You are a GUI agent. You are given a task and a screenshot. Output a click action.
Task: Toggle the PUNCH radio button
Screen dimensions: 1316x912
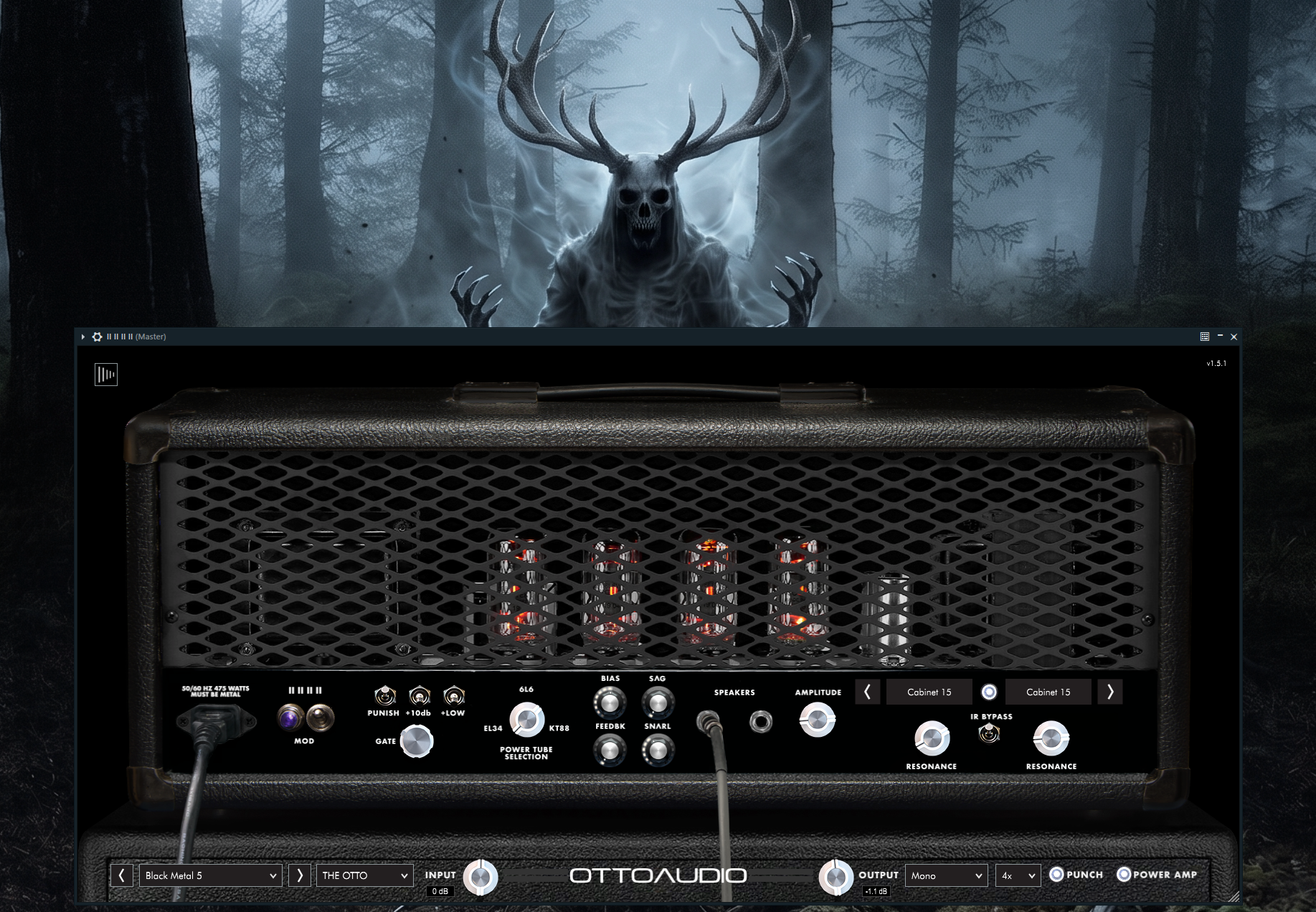point(1056,874)
